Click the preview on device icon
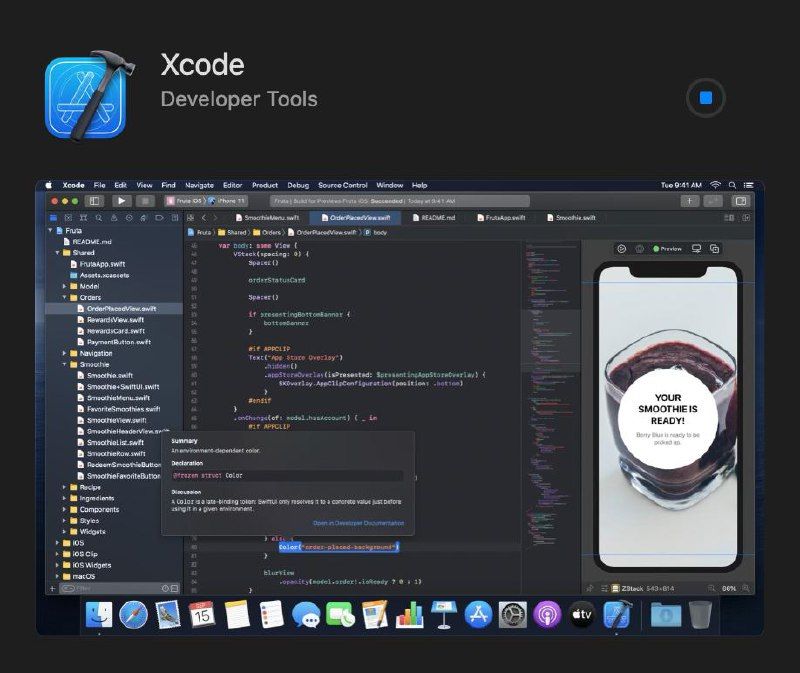800x673 pixels. click(696, 249)
